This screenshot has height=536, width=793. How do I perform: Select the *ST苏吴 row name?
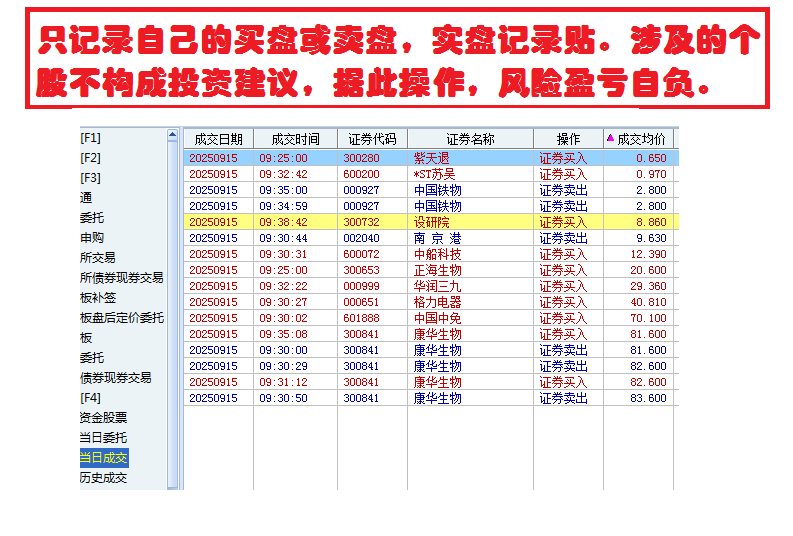pos(434,174)
